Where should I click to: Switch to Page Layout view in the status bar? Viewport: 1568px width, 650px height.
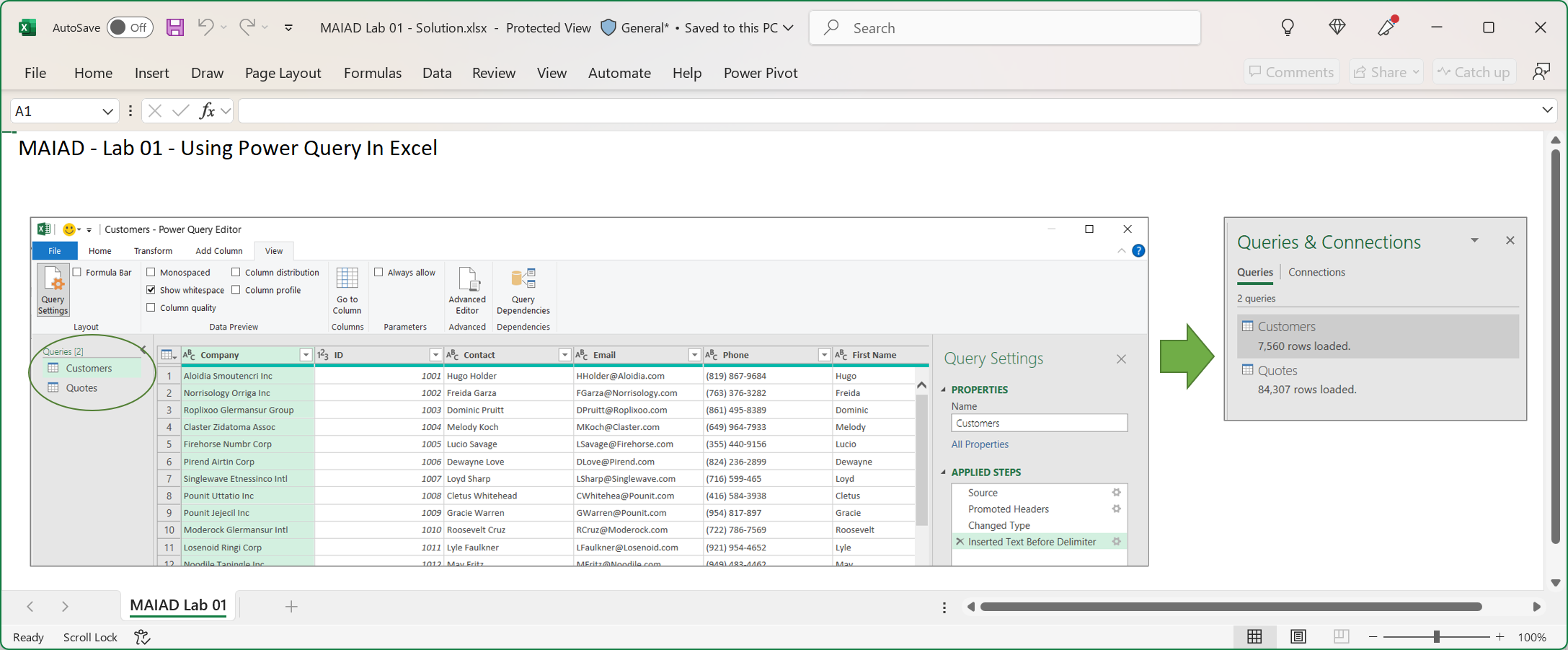coord(1298,636)
